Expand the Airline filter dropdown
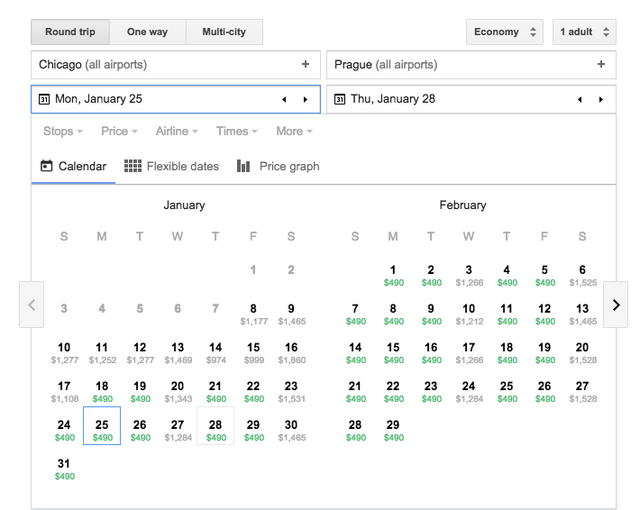Image resolution: width=640 pixels, height=510 pixels. [x=176, y=131]
